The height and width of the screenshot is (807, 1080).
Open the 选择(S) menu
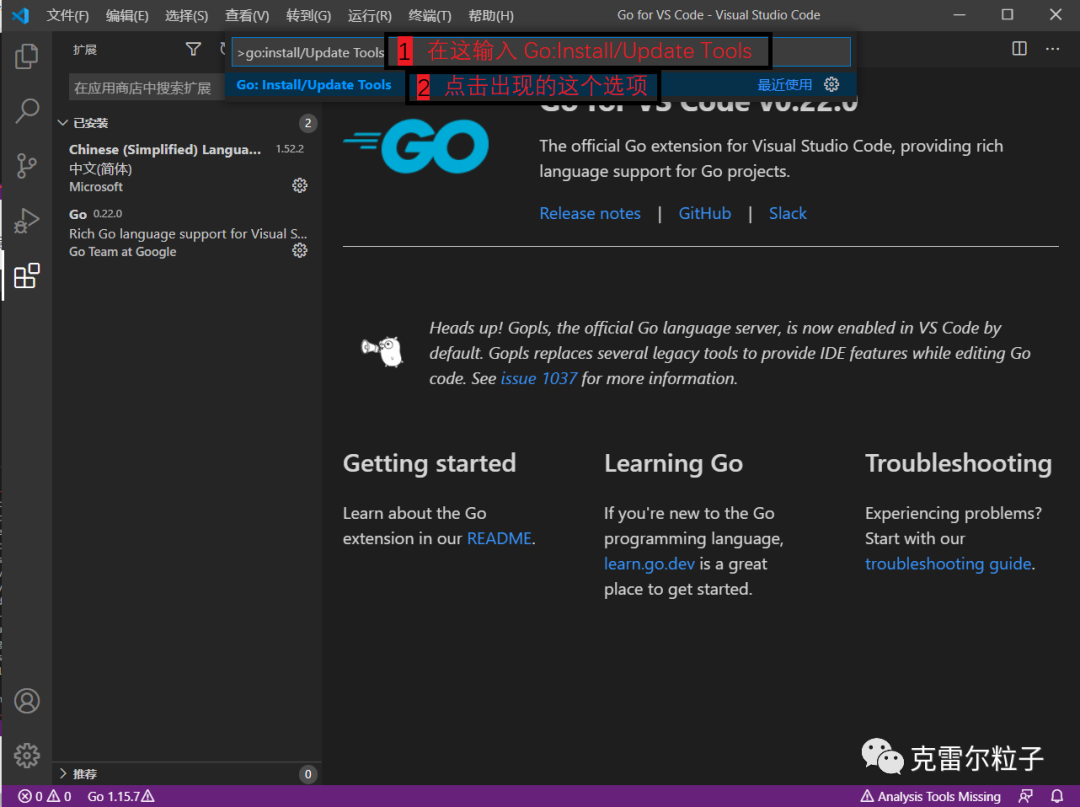(186, 15)
